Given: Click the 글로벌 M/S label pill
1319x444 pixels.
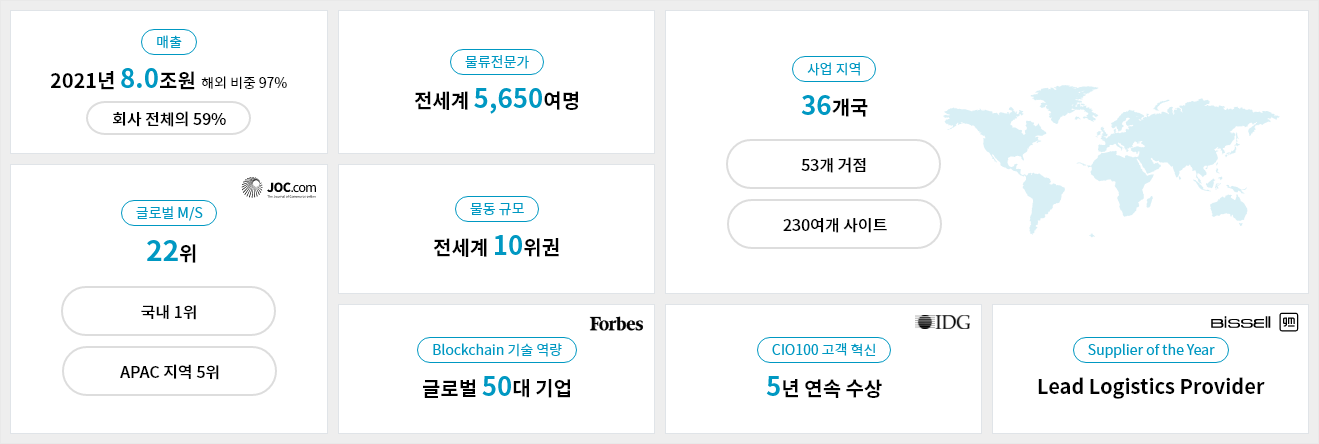Looking at the screenshot, I should tap(169, 212).
